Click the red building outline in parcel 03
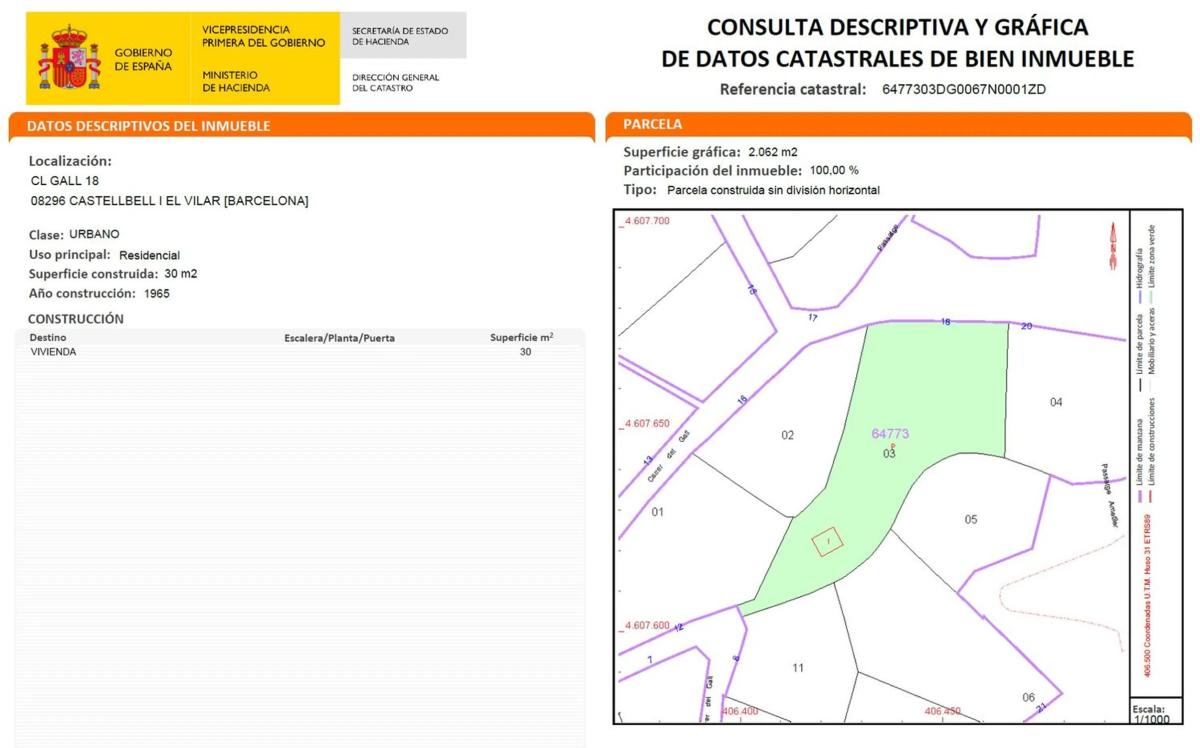1200x748 pixels. click(827, 541)
